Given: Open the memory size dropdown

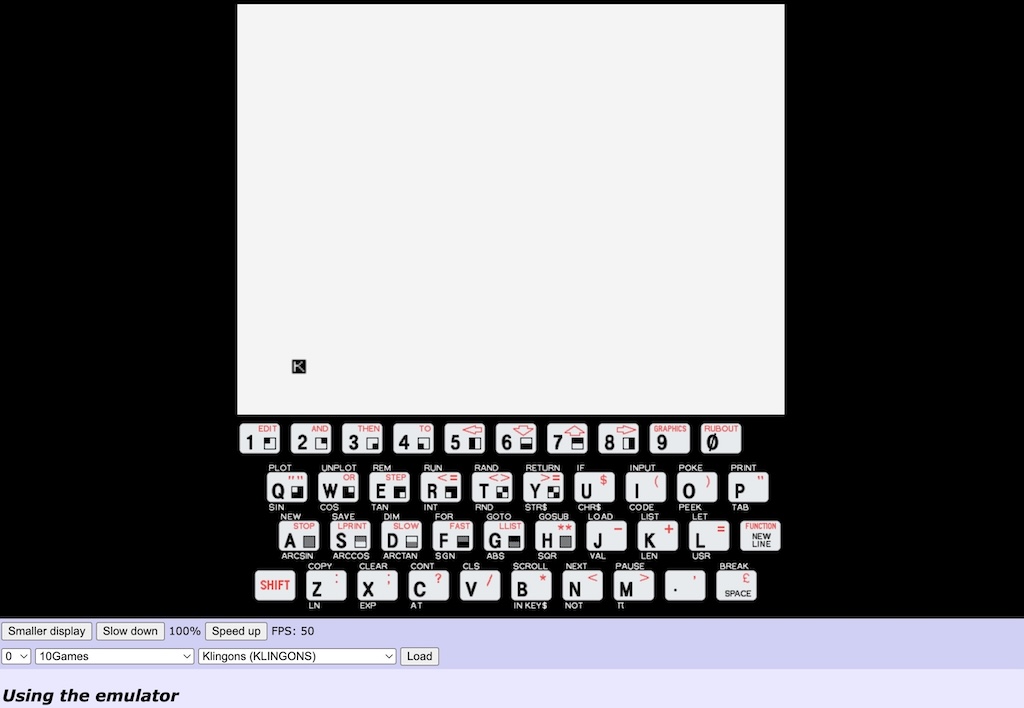Looking at the screenshot, I should [17, 656].
